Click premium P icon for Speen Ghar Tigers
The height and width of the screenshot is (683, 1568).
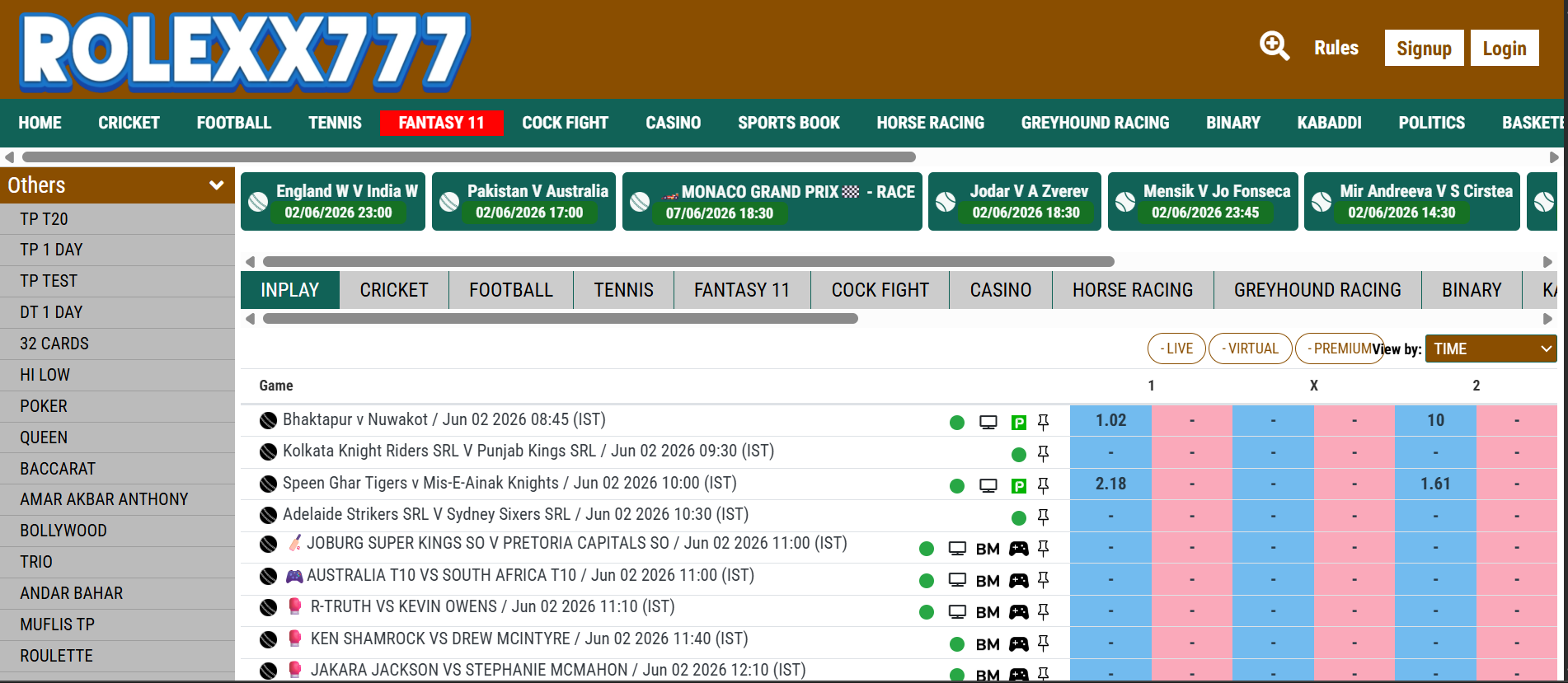1019,486
